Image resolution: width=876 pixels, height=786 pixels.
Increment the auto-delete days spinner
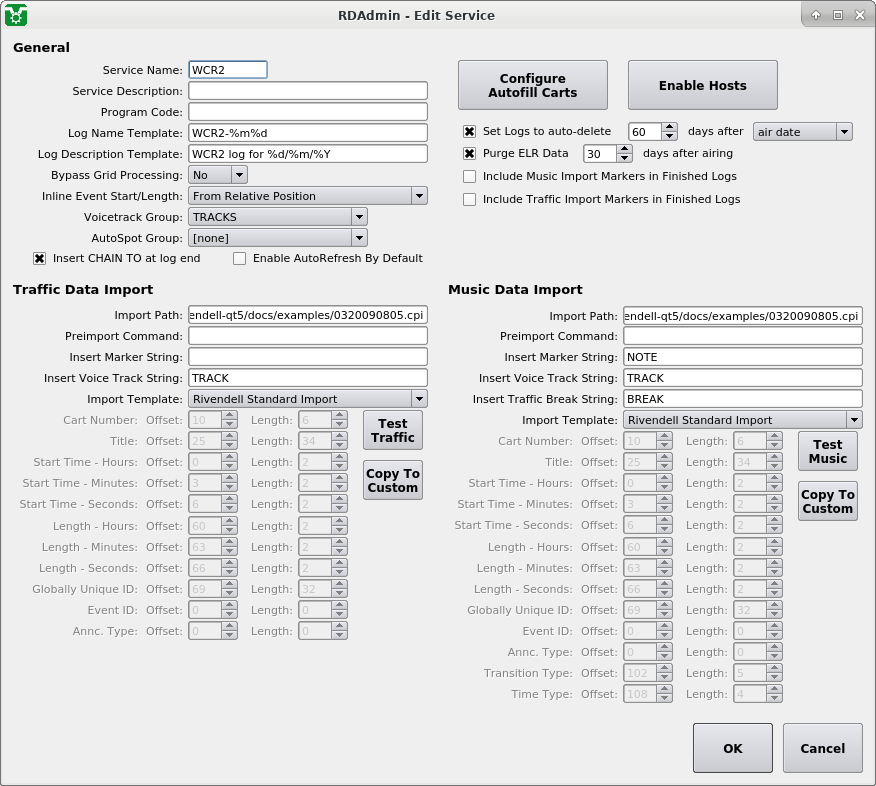pos(671,126)
